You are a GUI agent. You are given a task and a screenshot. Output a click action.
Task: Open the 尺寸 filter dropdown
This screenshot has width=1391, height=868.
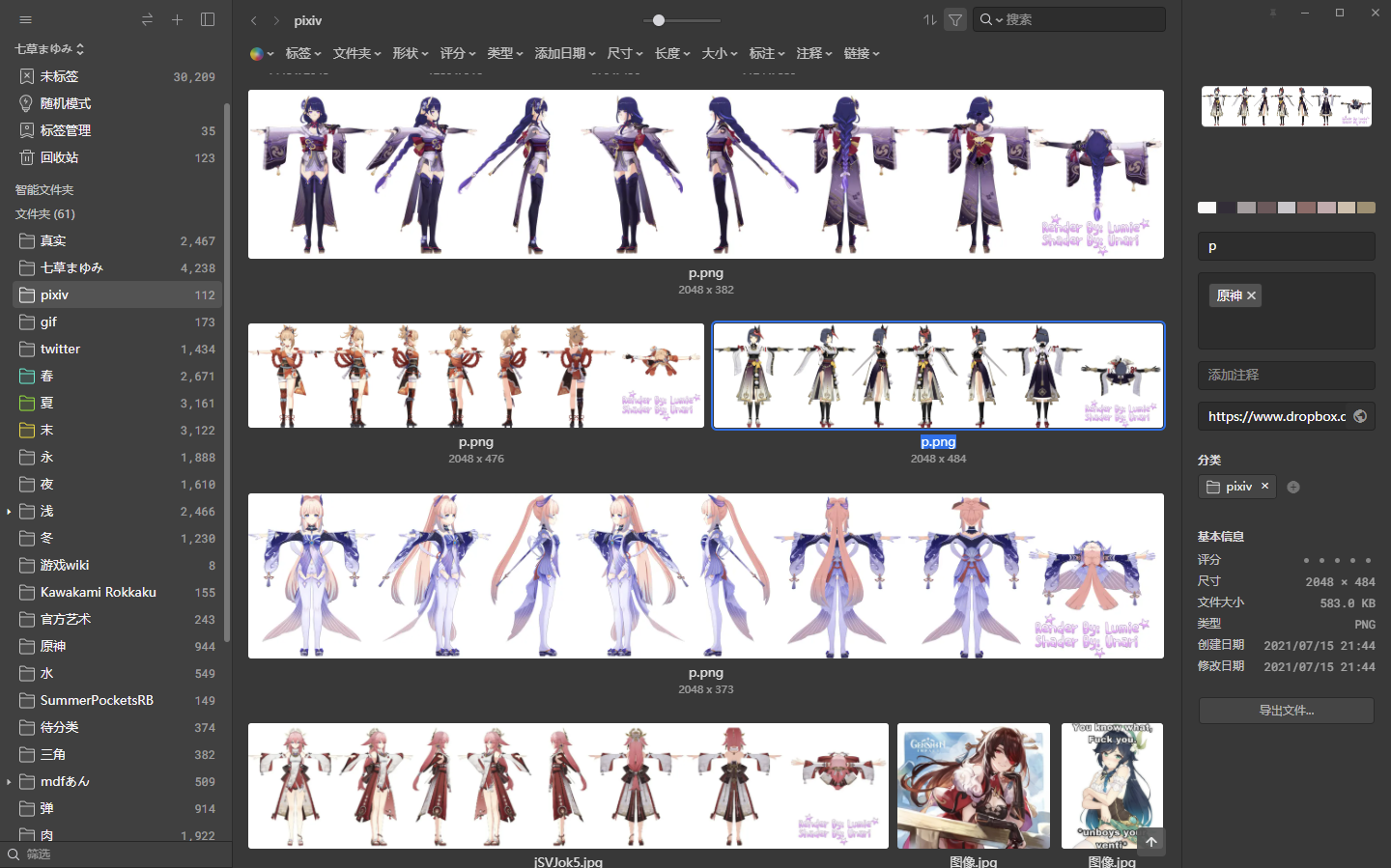[x=625, y=54]
